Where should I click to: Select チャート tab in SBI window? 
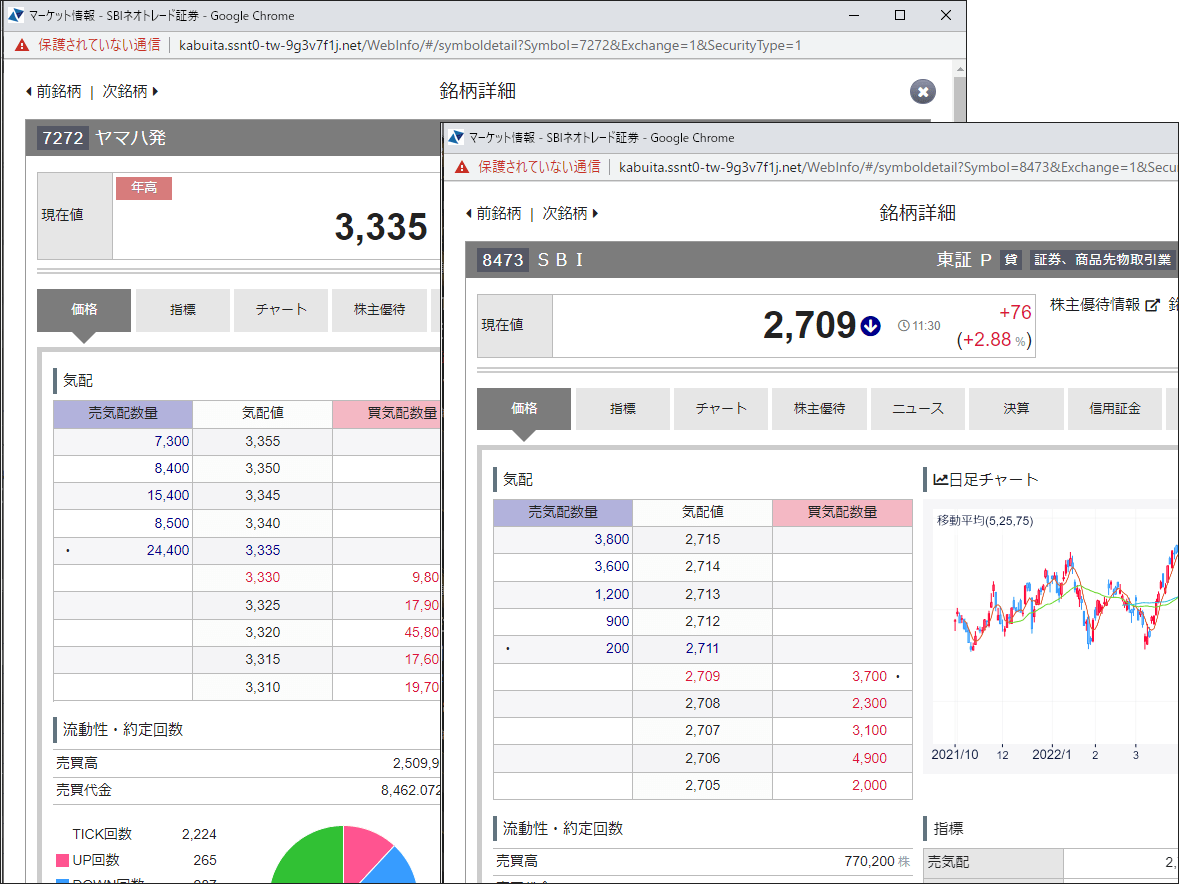[x=721, y=409]
